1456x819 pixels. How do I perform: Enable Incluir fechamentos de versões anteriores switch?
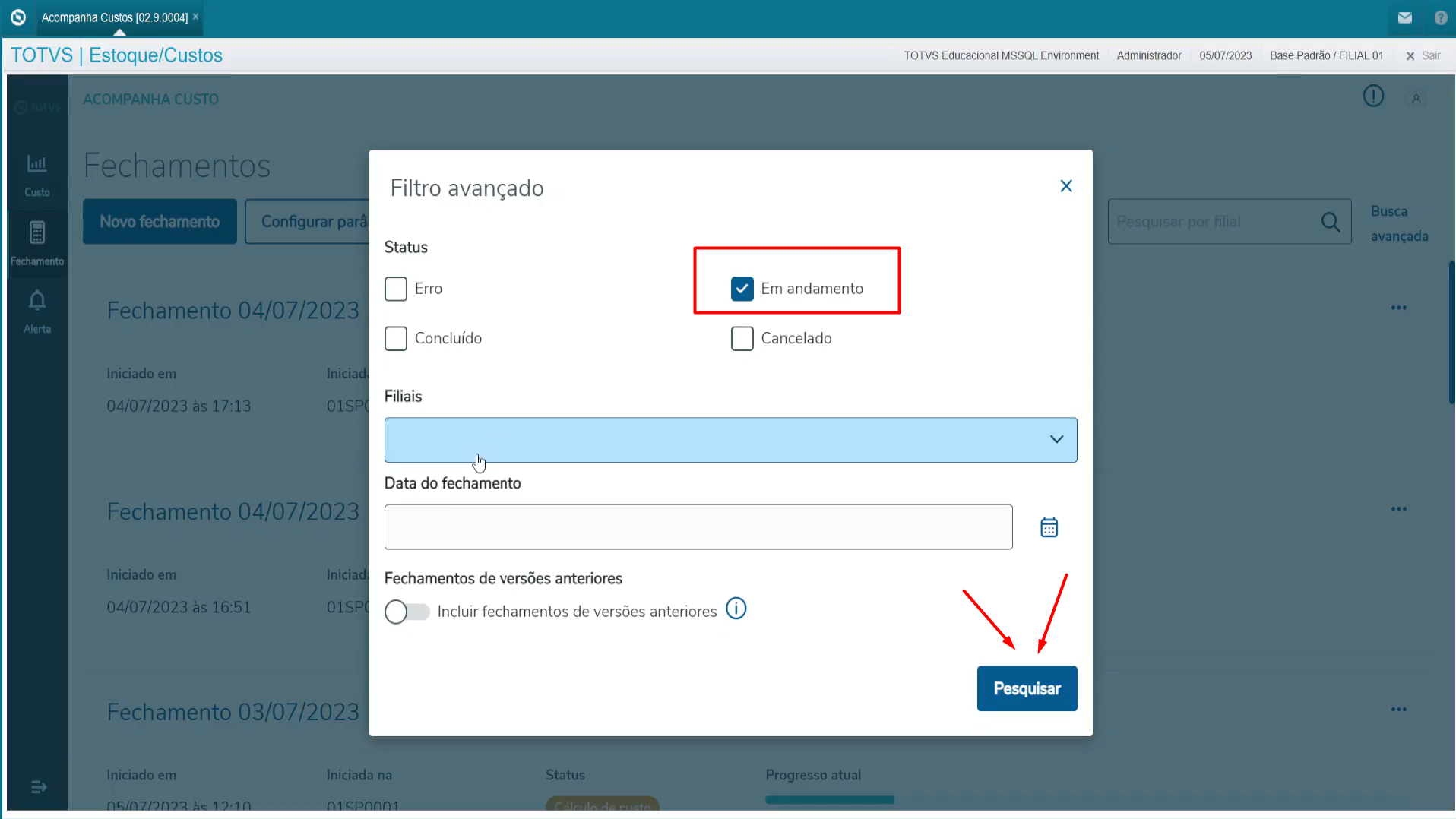[407, 612]
